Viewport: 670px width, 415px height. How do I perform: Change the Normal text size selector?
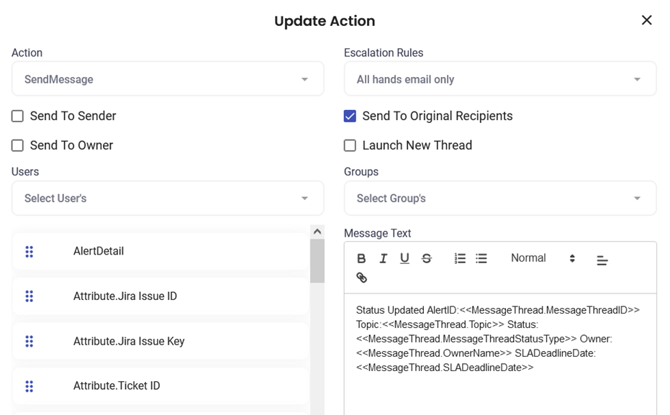pyautogui.click(x=543, y=258)
